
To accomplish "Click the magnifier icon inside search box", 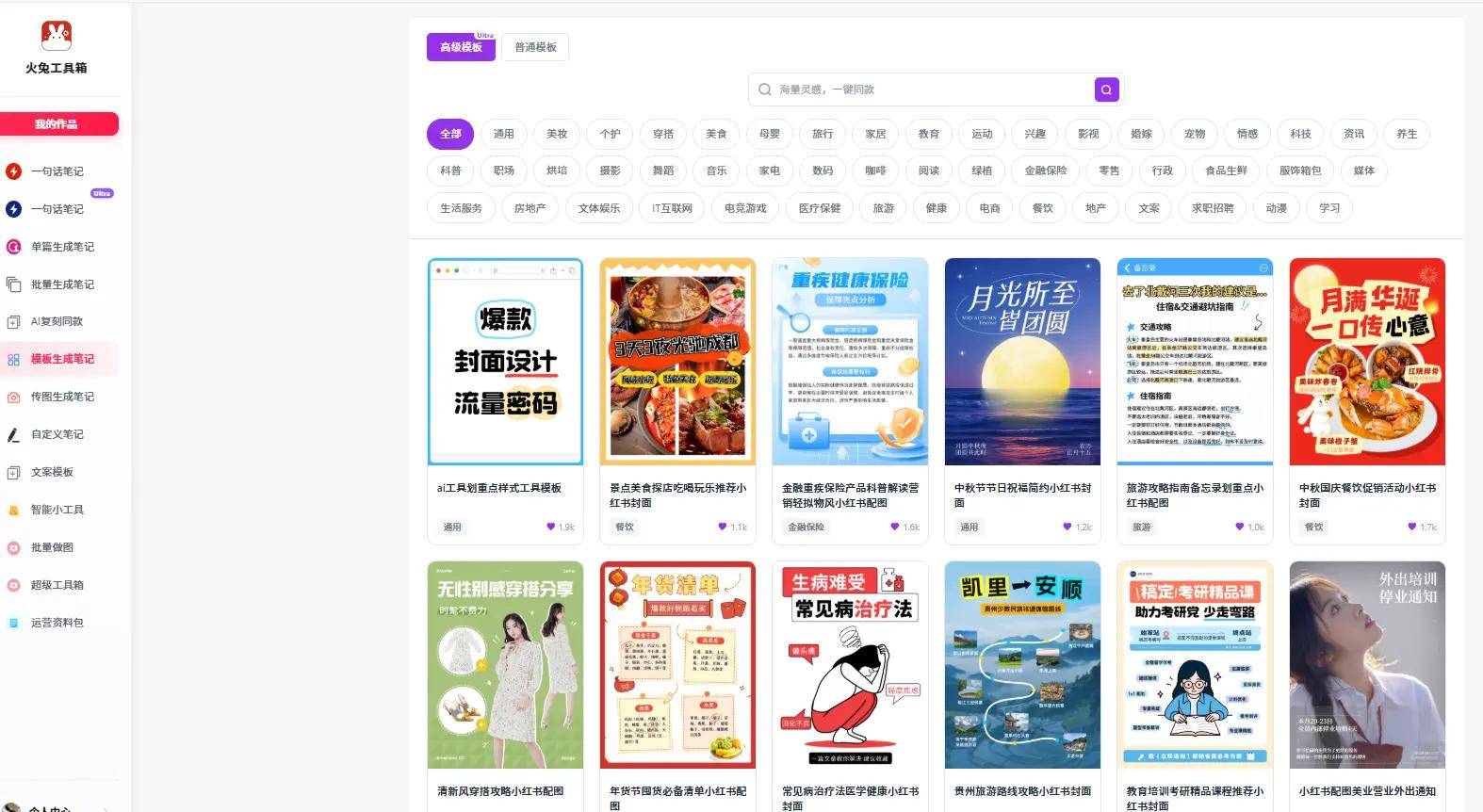I will 764,89.
